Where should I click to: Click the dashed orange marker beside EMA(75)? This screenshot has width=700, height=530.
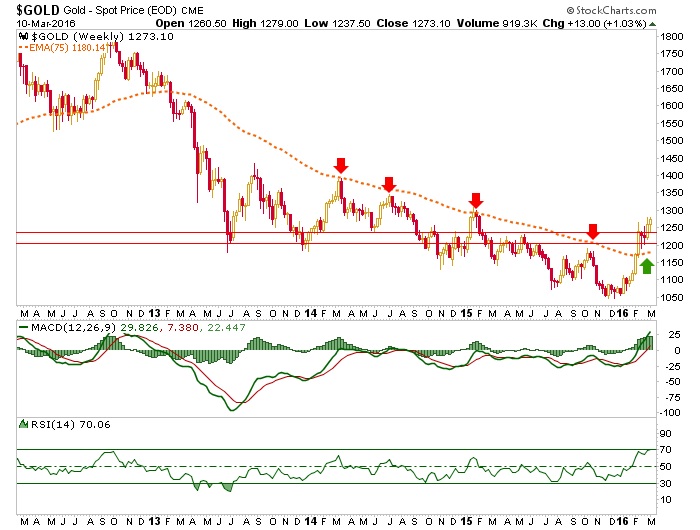tap(23, 47)
